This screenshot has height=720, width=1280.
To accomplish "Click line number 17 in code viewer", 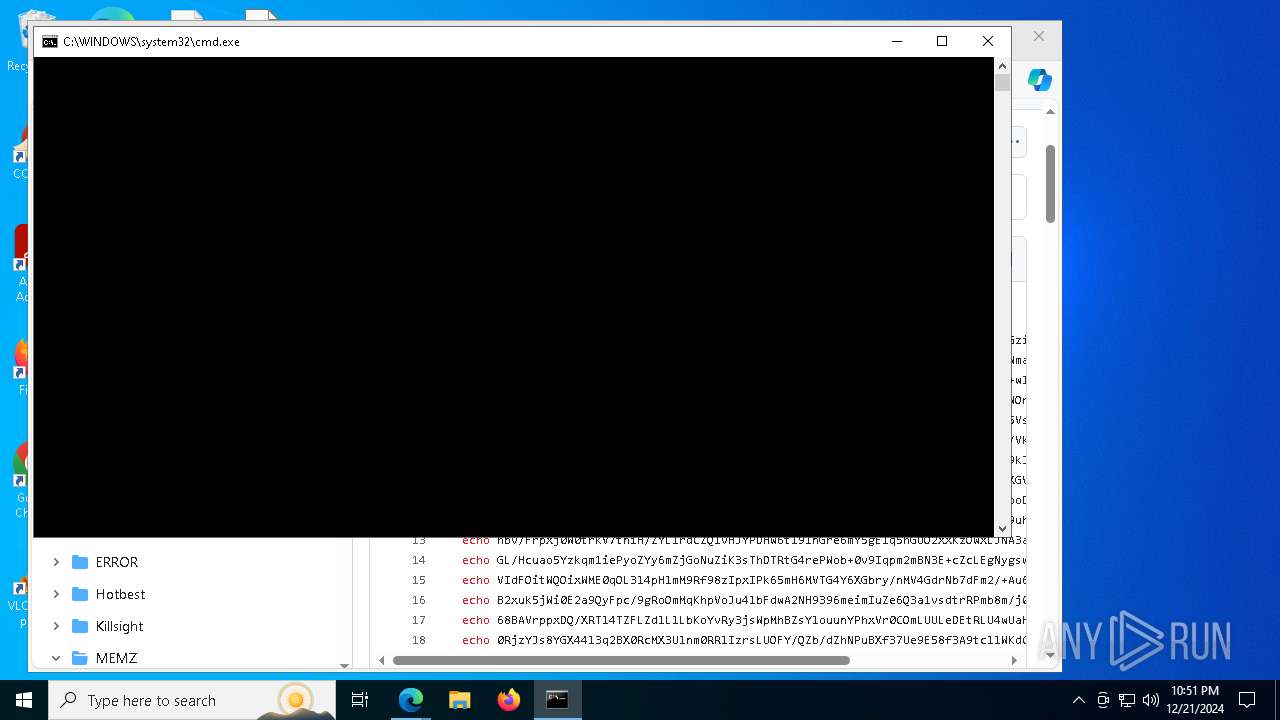I will point(419,620).
